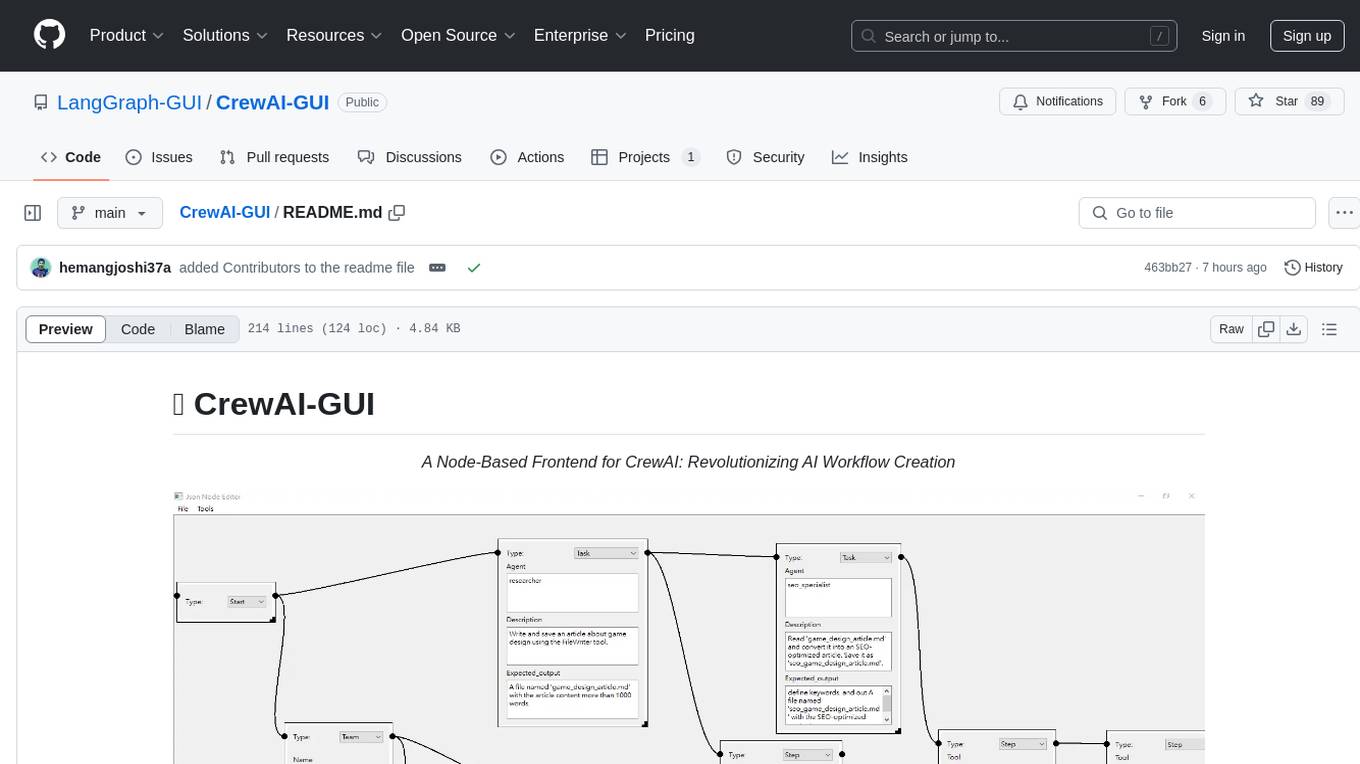
Task: Expand the Open Source menu
Action: [x=458, y=35]
